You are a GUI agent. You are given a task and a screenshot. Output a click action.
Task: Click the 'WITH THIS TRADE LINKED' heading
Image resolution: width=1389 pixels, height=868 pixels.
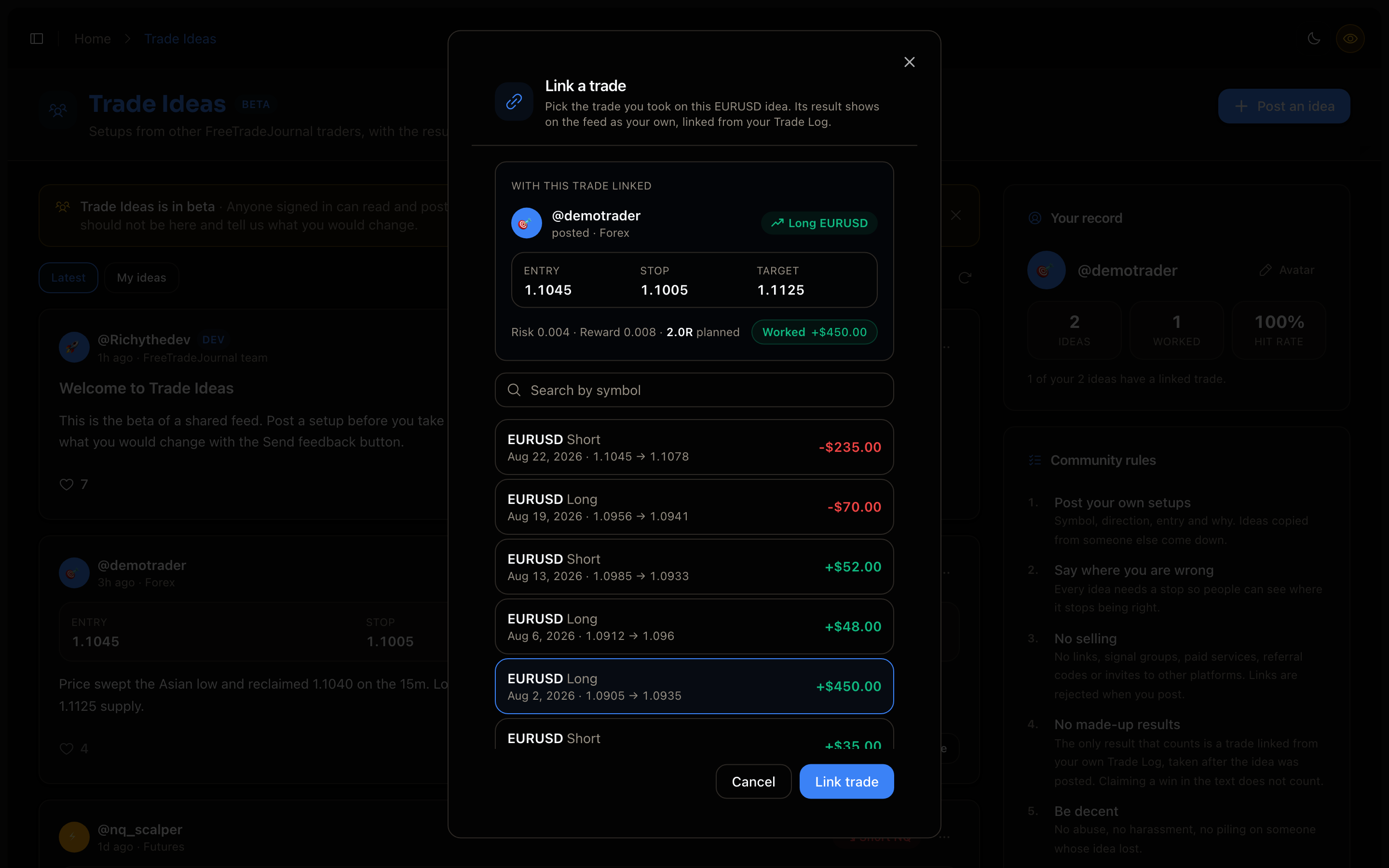pos(581,186)
